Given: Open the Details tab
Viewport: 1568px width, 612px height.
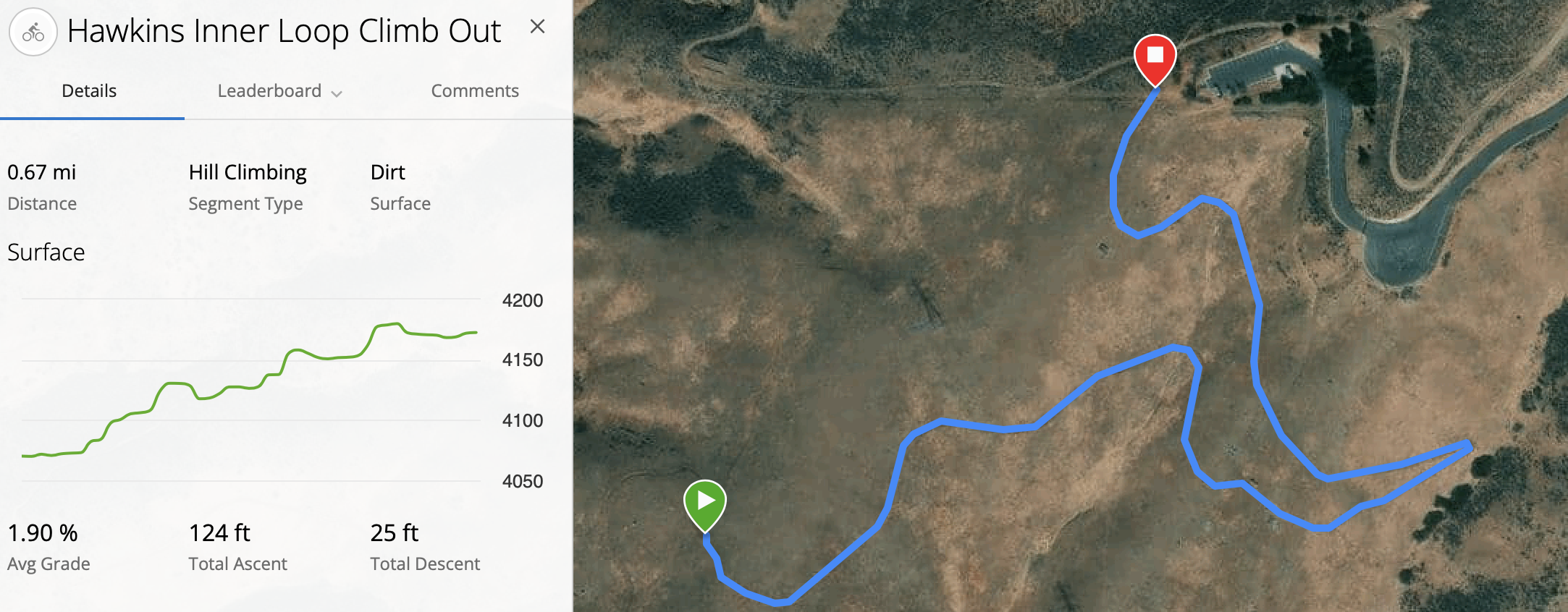Looking at the screenshot, I should click(x=89, y=91).
